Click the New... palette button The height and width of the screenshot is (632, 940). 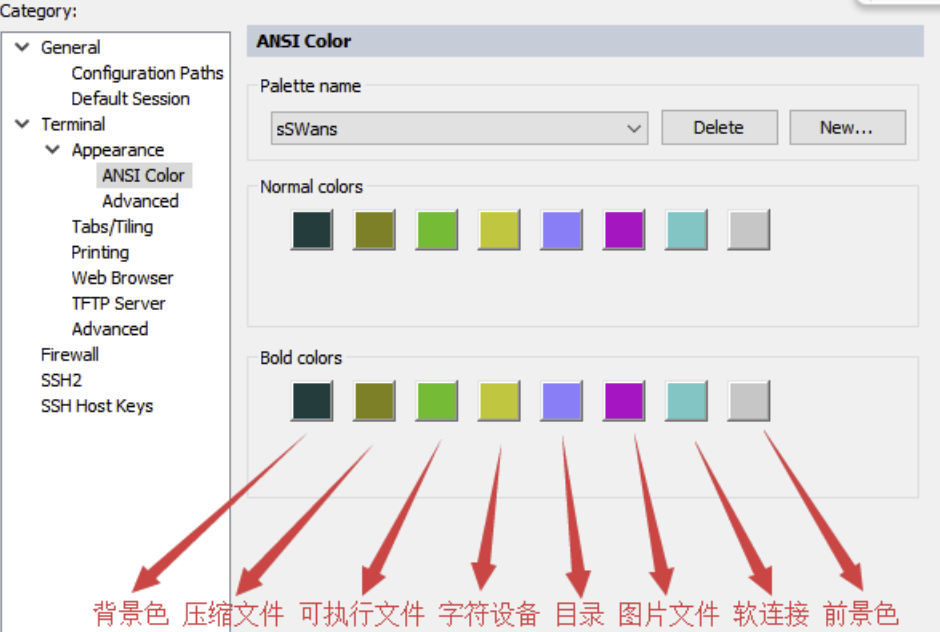[847, 127]
